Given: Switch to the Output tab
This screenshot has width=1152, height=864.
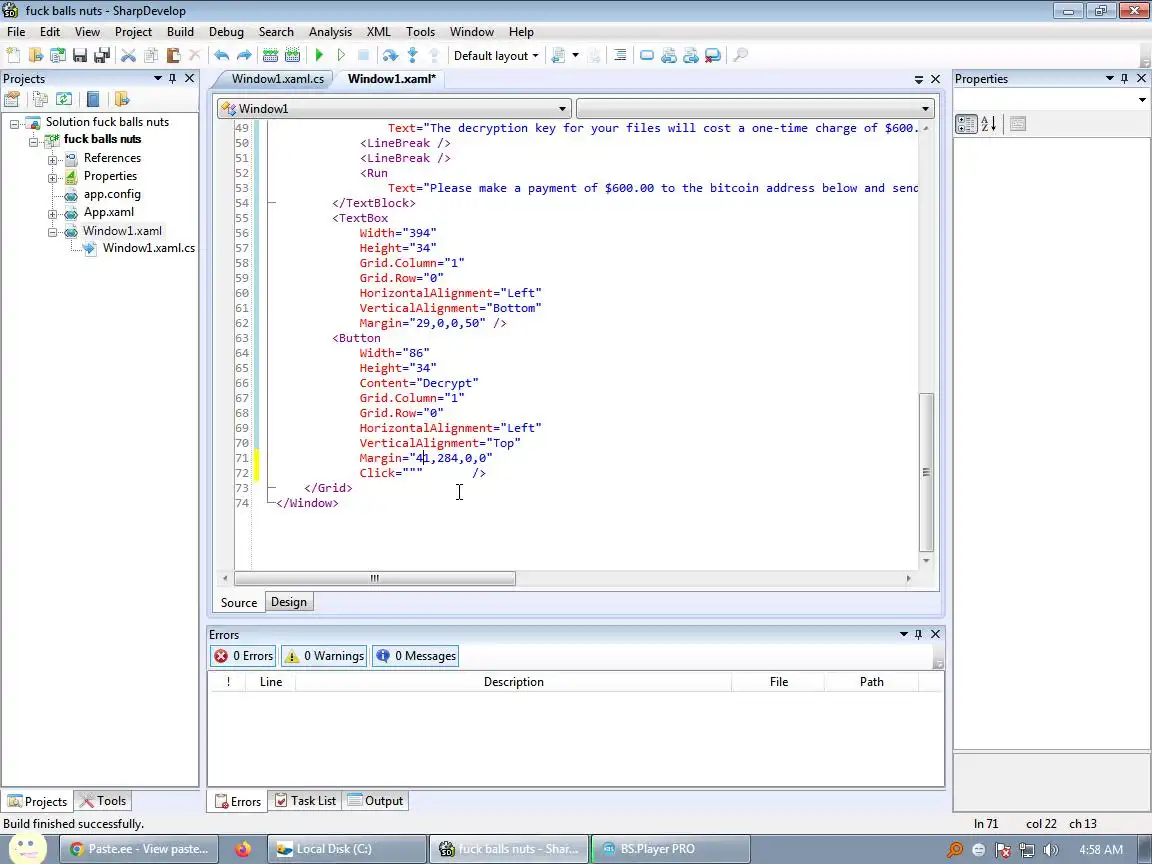Looking at the screenshot, I should click(x=375, y=801).
